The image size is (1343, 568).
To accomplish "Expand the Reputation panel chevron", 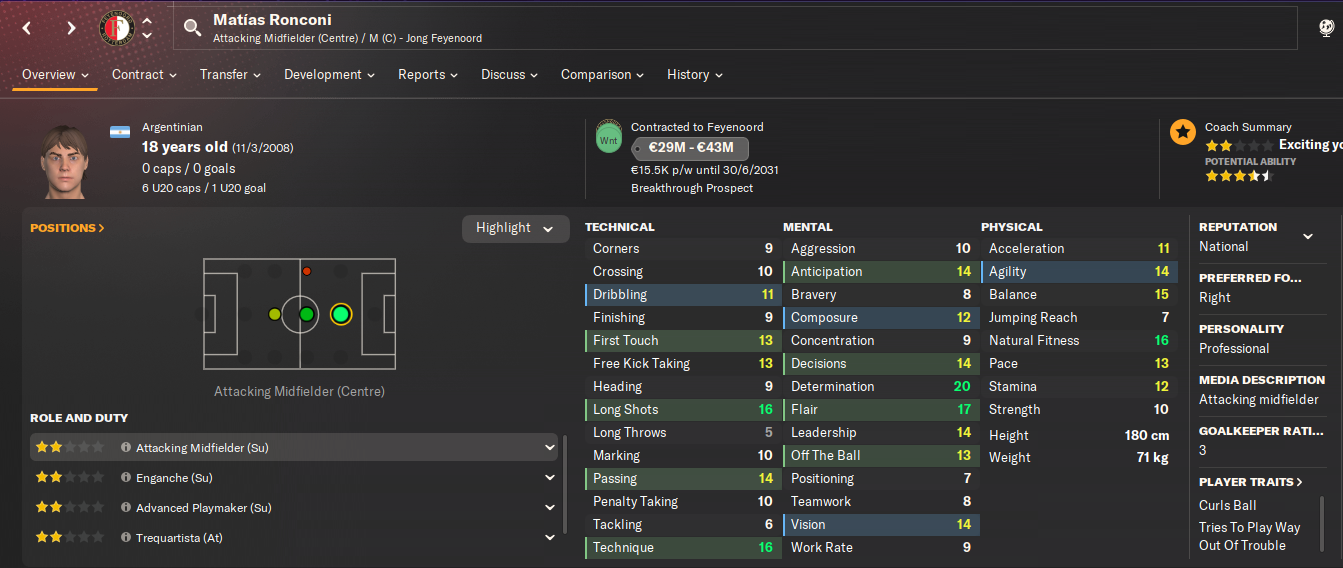I will pyautogui.click(x=1307, y=237).
